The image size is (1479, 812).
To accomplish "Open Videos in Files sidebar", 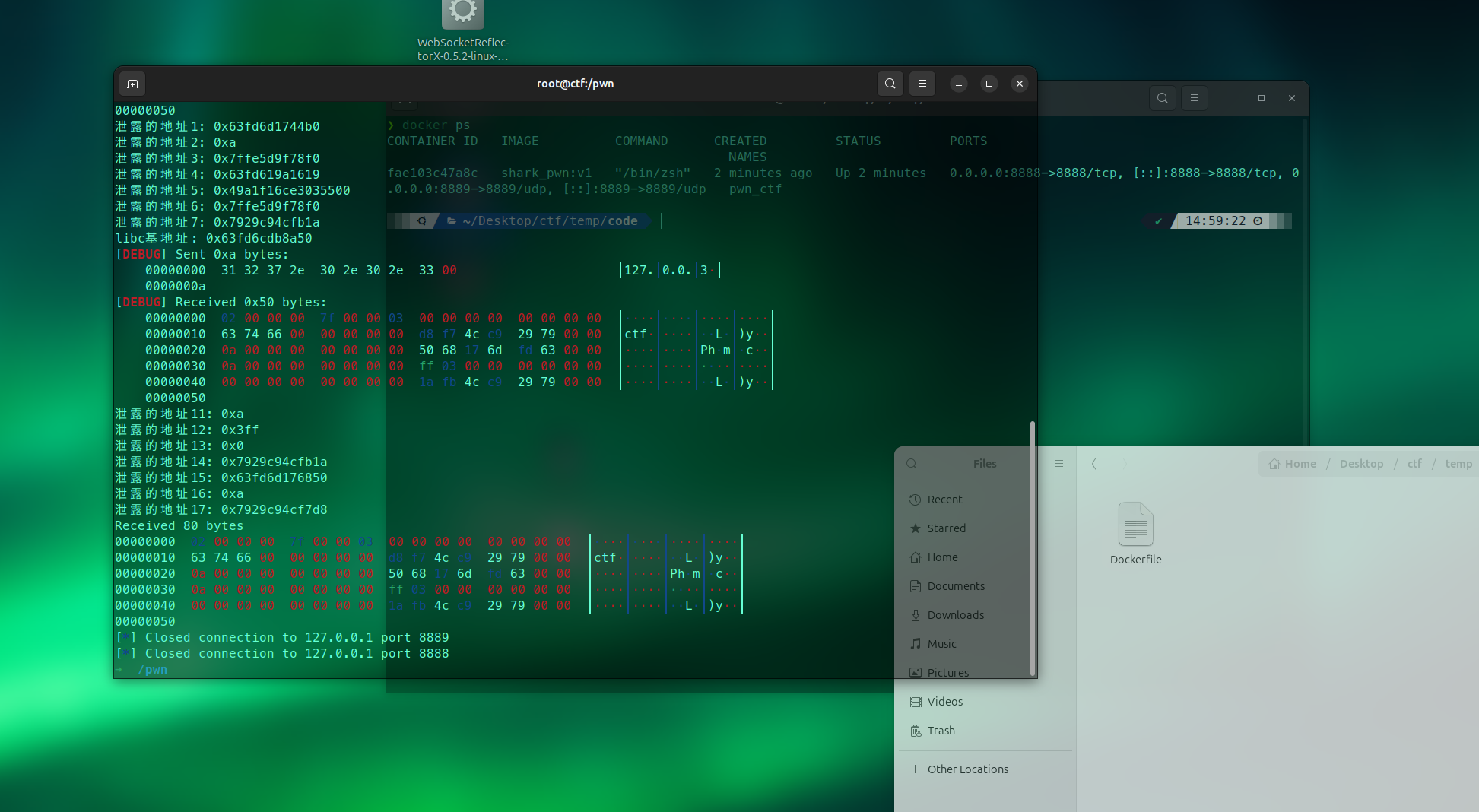I will pyautogui.click(x=985, y=702).
